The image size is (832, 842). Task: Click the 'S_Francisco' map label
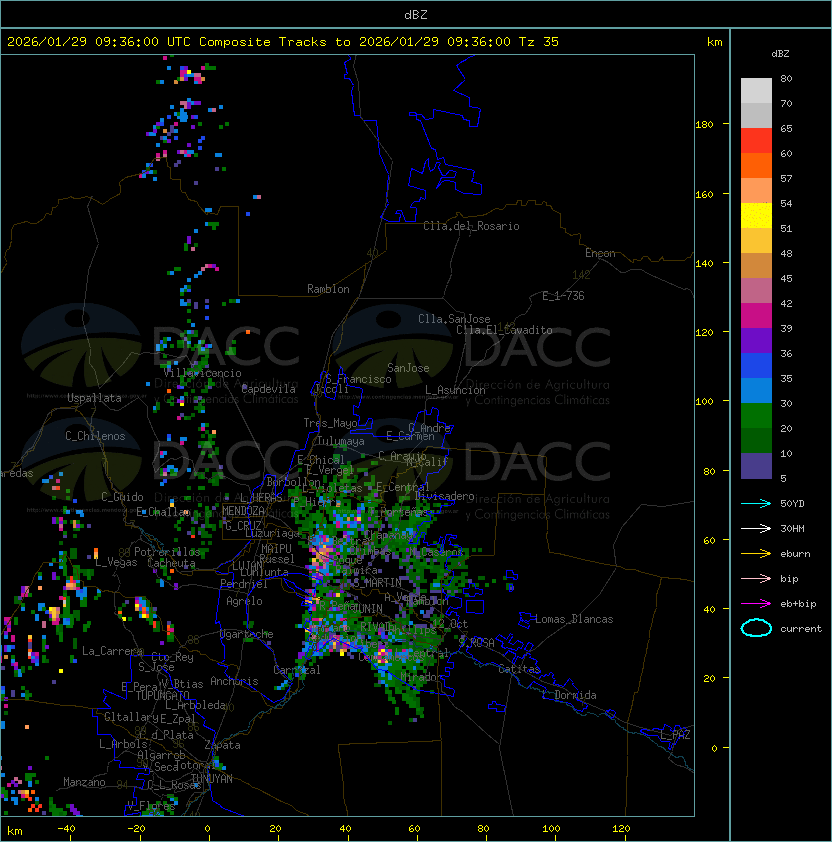358,379
